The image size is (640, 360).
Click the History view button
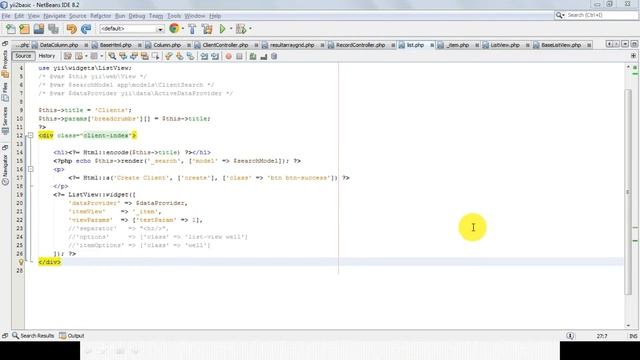click(x=47, y=56)
